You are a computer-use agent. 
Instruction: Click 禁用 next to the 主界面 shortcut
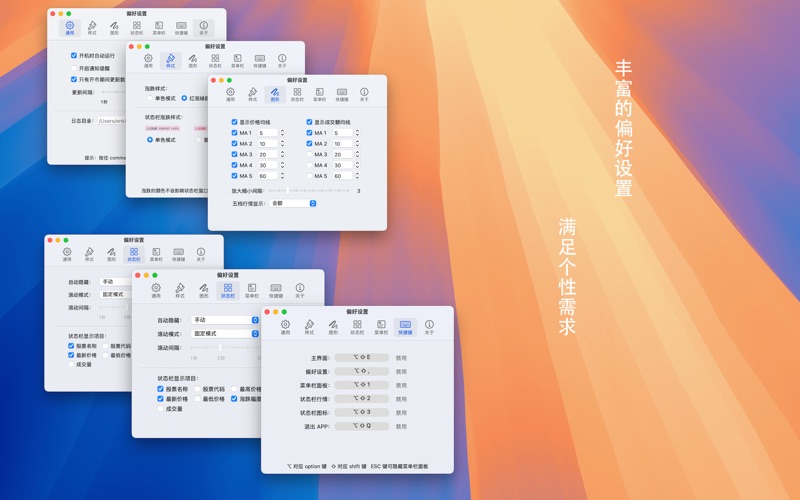[401, 357]
